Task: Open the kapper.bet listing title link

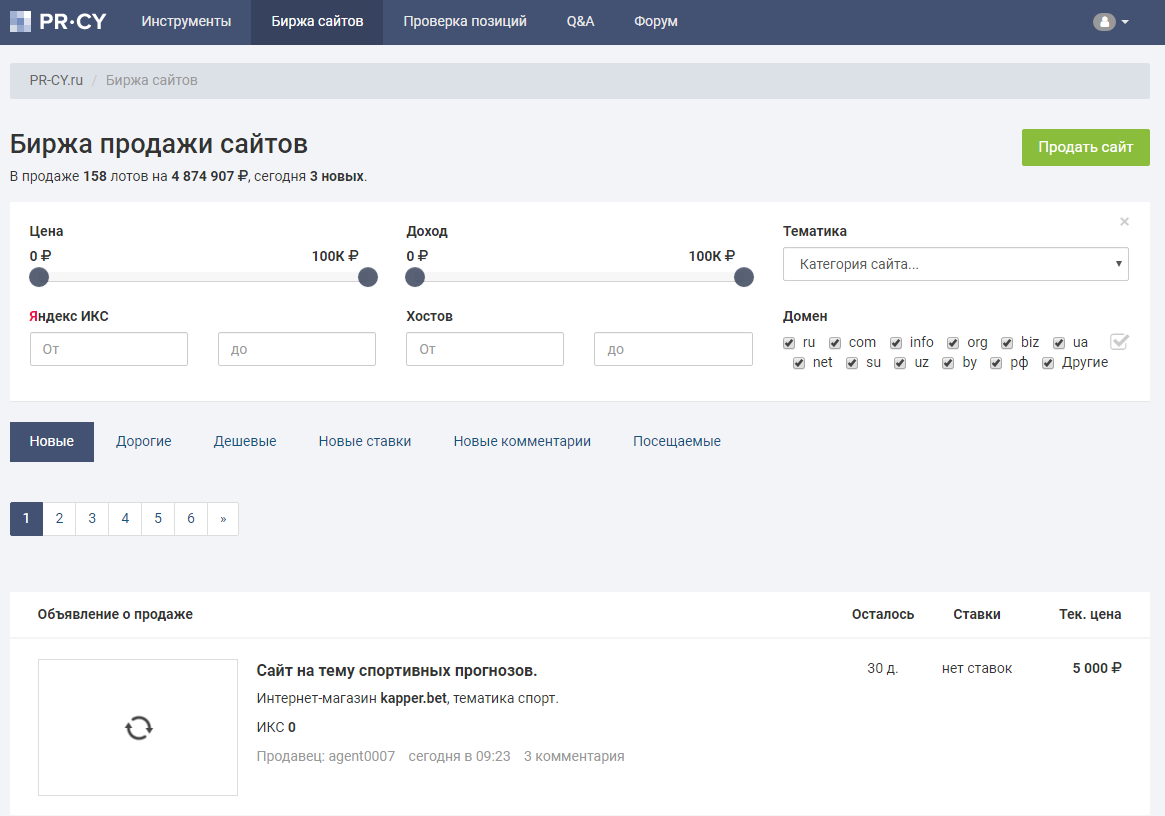Action: pyautogui.click(x=397, y=670)
